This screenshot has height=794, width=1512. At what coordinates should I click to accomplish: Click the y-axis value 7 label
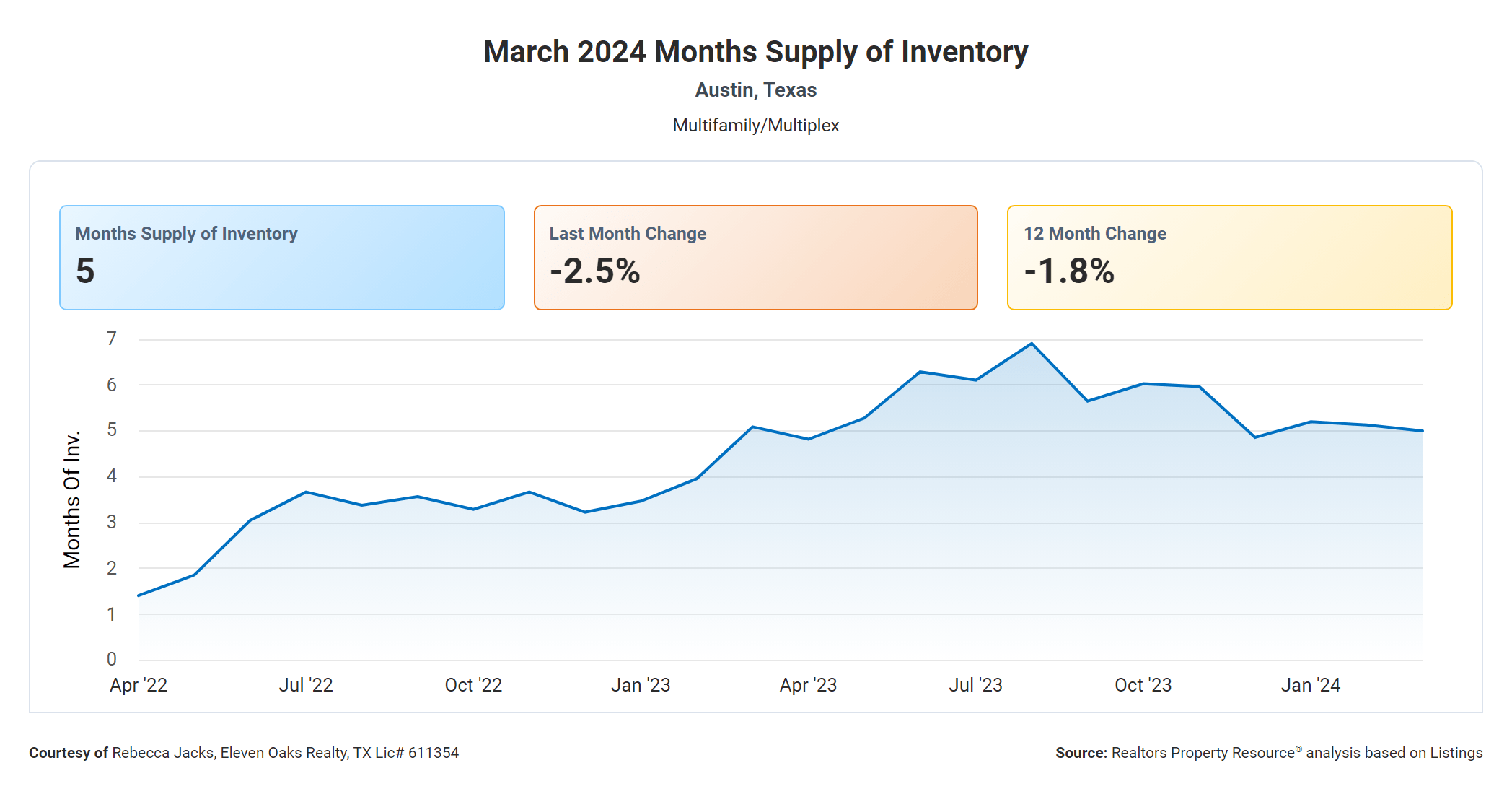(111, 339)
